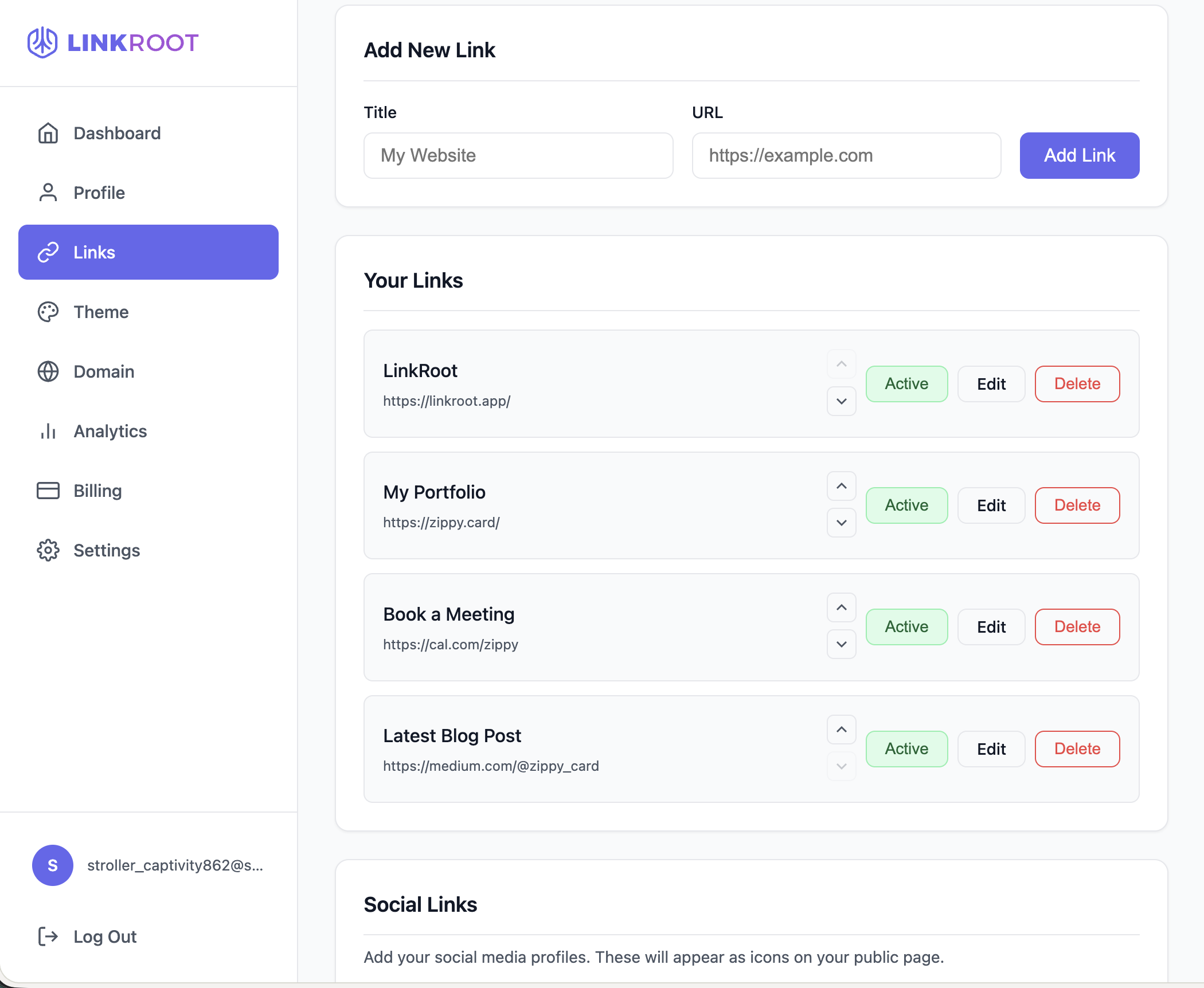The width and height of the screenshot is (1204, 988).
Task: Click the Billing credit card icon
Action: pos(48,491)
